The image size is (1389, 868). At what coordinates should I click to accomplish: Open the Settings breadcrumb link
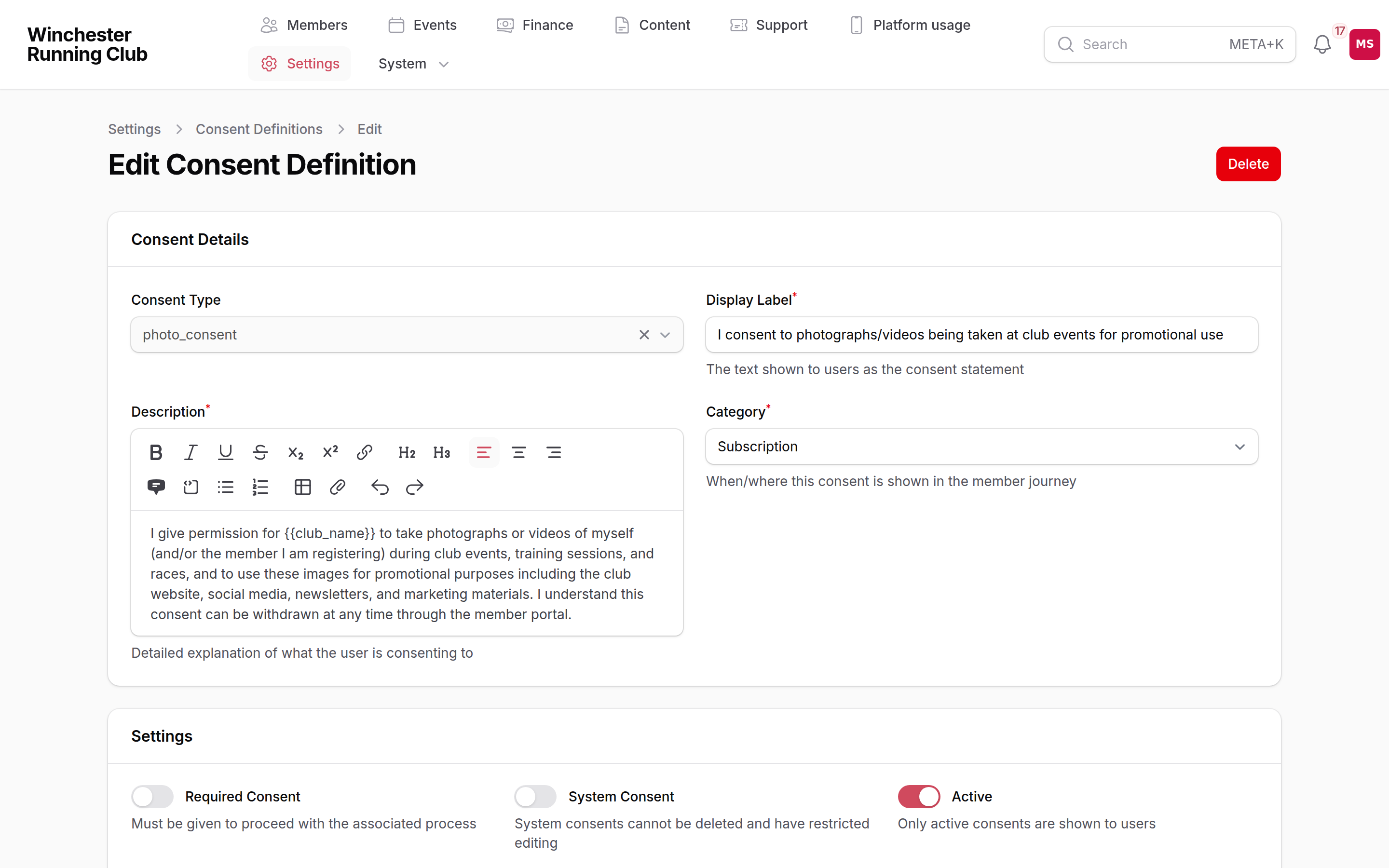coord(134,129)
